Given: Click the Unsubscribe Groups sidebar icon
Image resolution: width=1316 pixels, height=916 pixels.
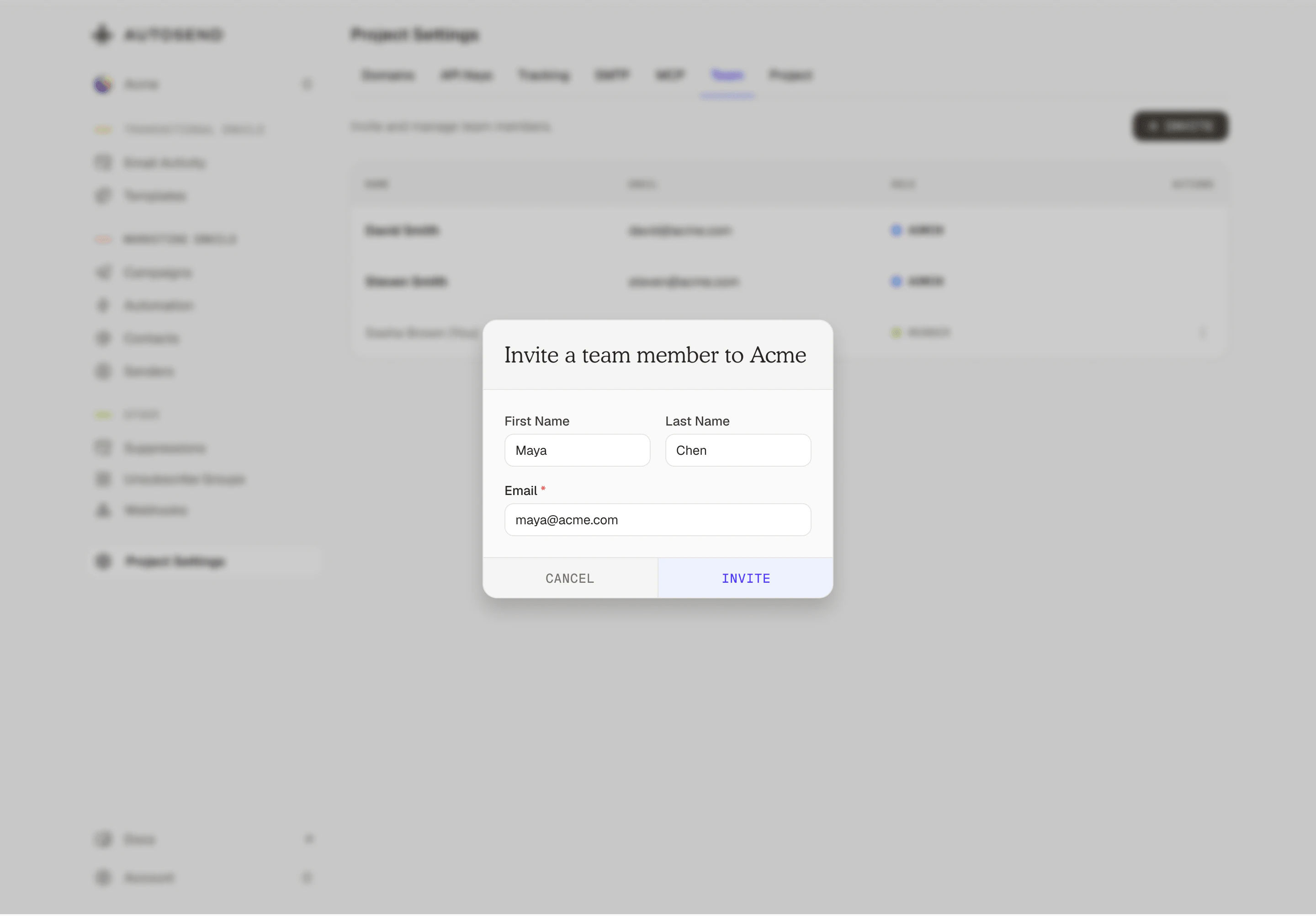Looking at the screenshot, I should pos(103,479).
